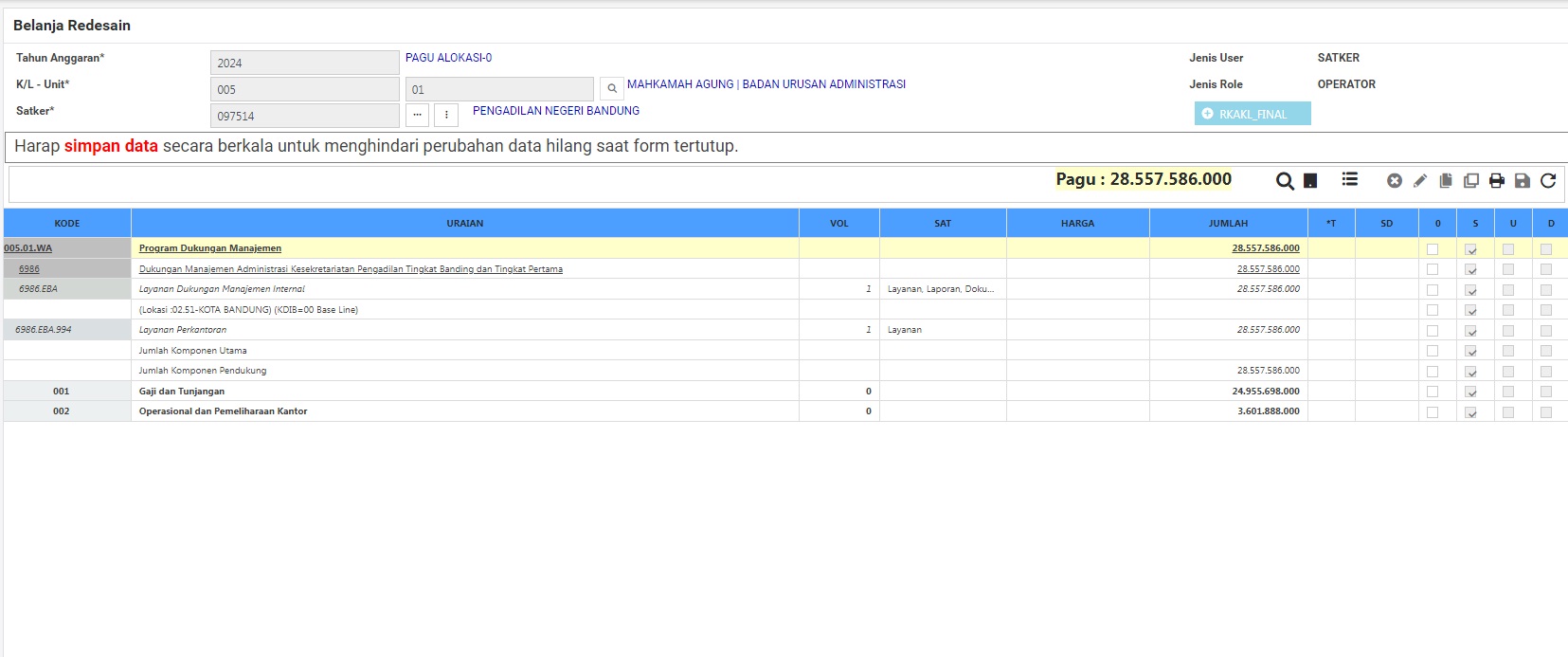Click the K/L Unit lookup search button
The image size is (1568, 657).
point(612,89)
